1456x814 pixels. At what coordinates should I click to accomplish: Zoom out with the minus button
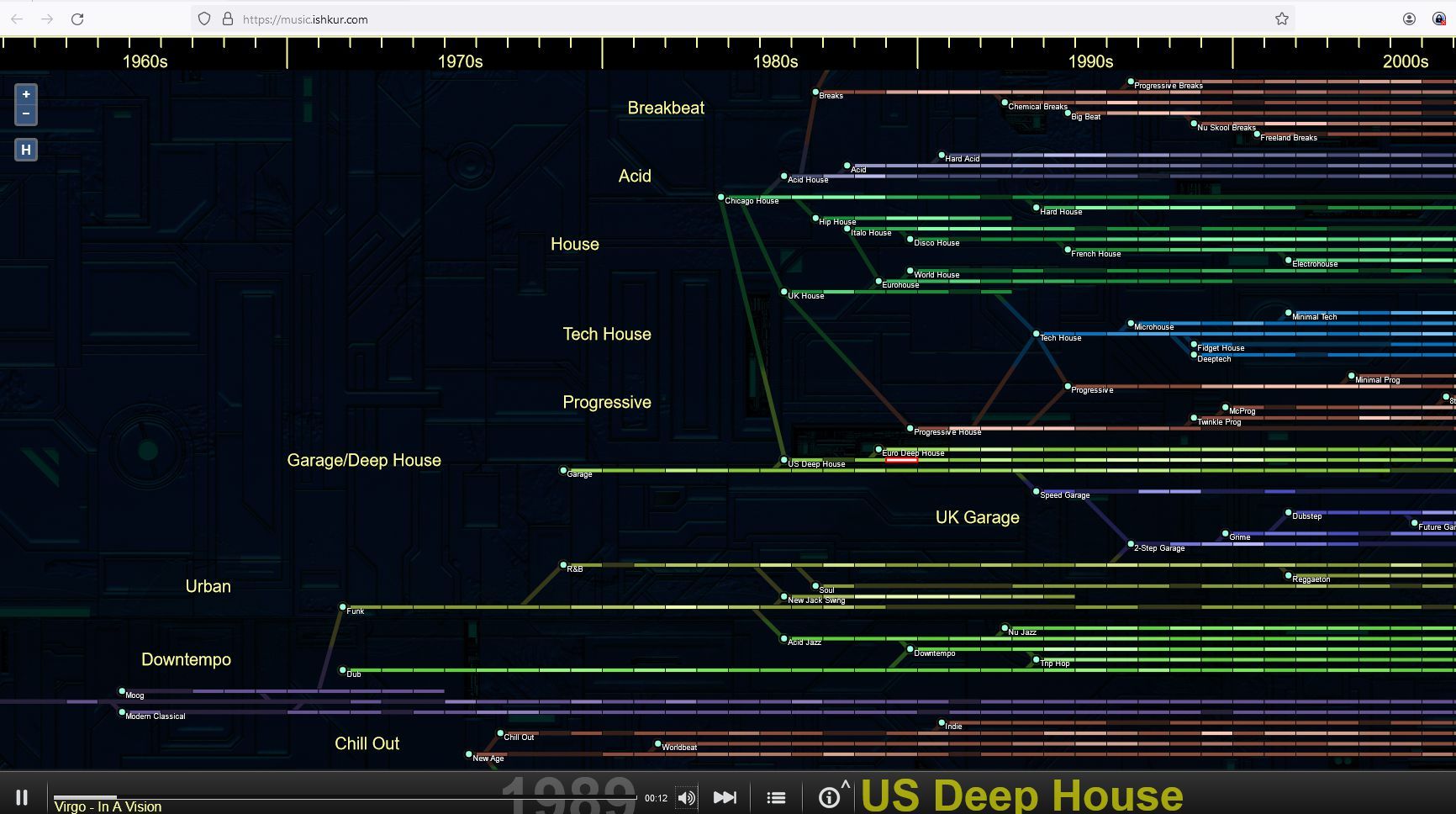tap(26, 114)
